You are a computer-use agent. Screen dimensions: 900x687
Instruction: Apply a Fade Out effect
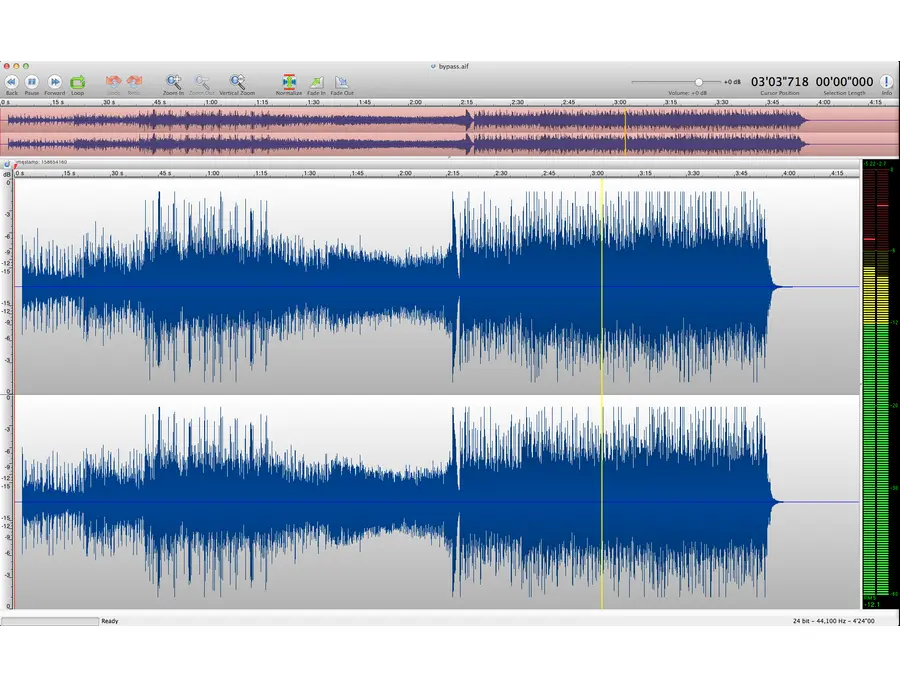342,83
